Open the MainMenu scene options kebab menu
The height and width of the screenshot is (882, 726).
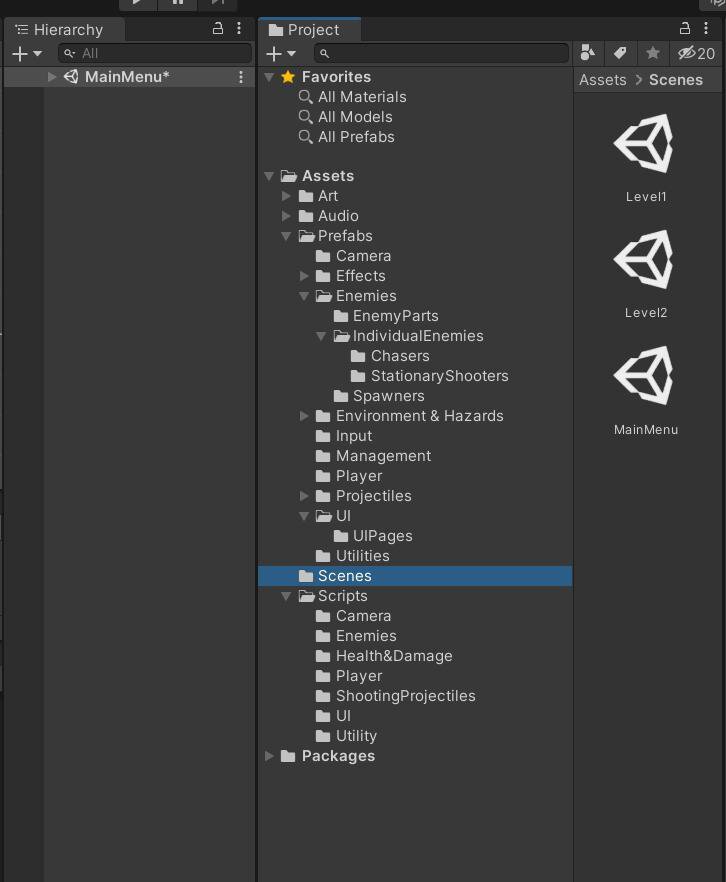241,76
